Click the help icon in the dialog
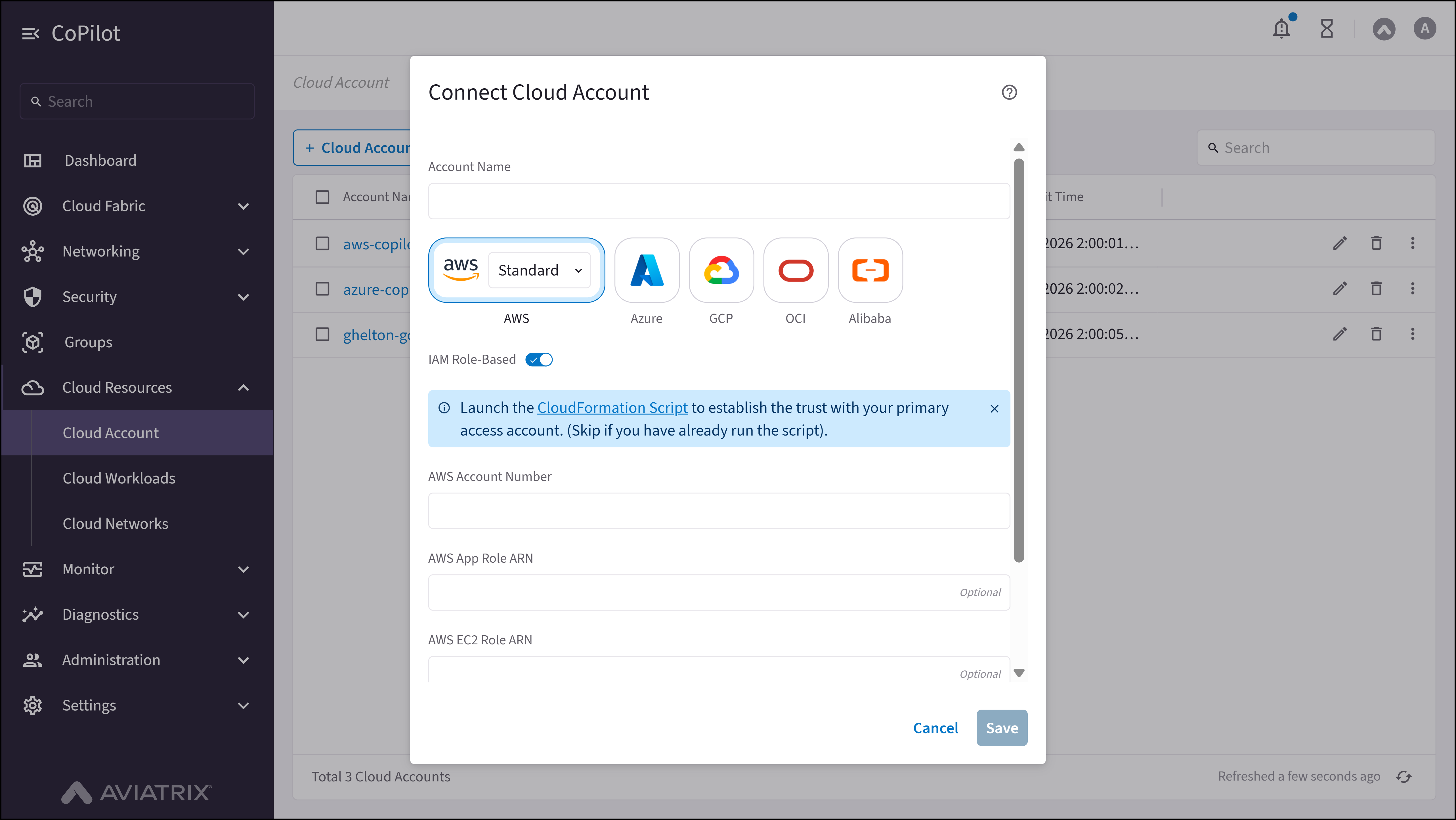 1010,92
